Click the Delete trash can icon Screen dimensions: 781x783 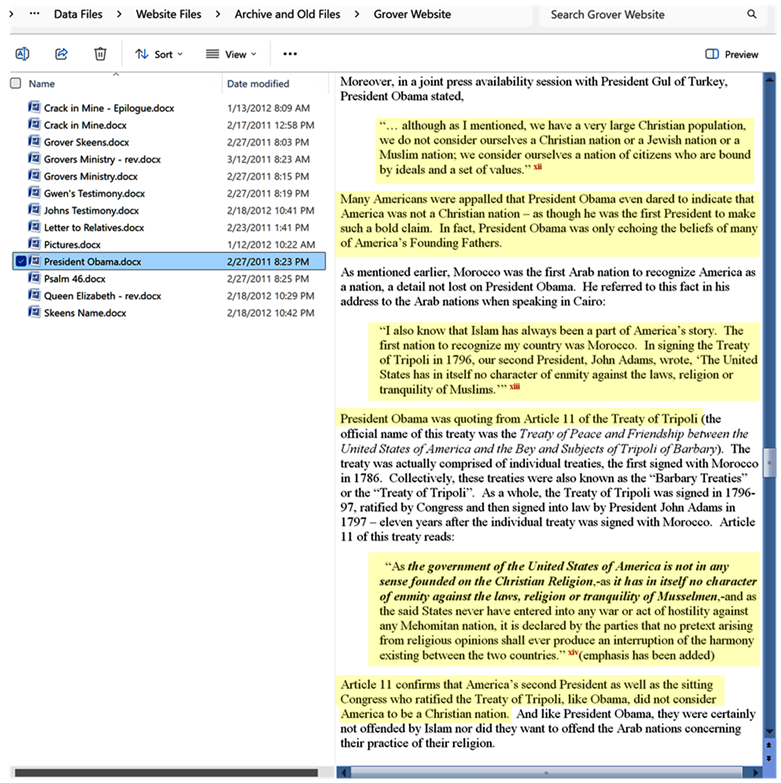(100, 54)
